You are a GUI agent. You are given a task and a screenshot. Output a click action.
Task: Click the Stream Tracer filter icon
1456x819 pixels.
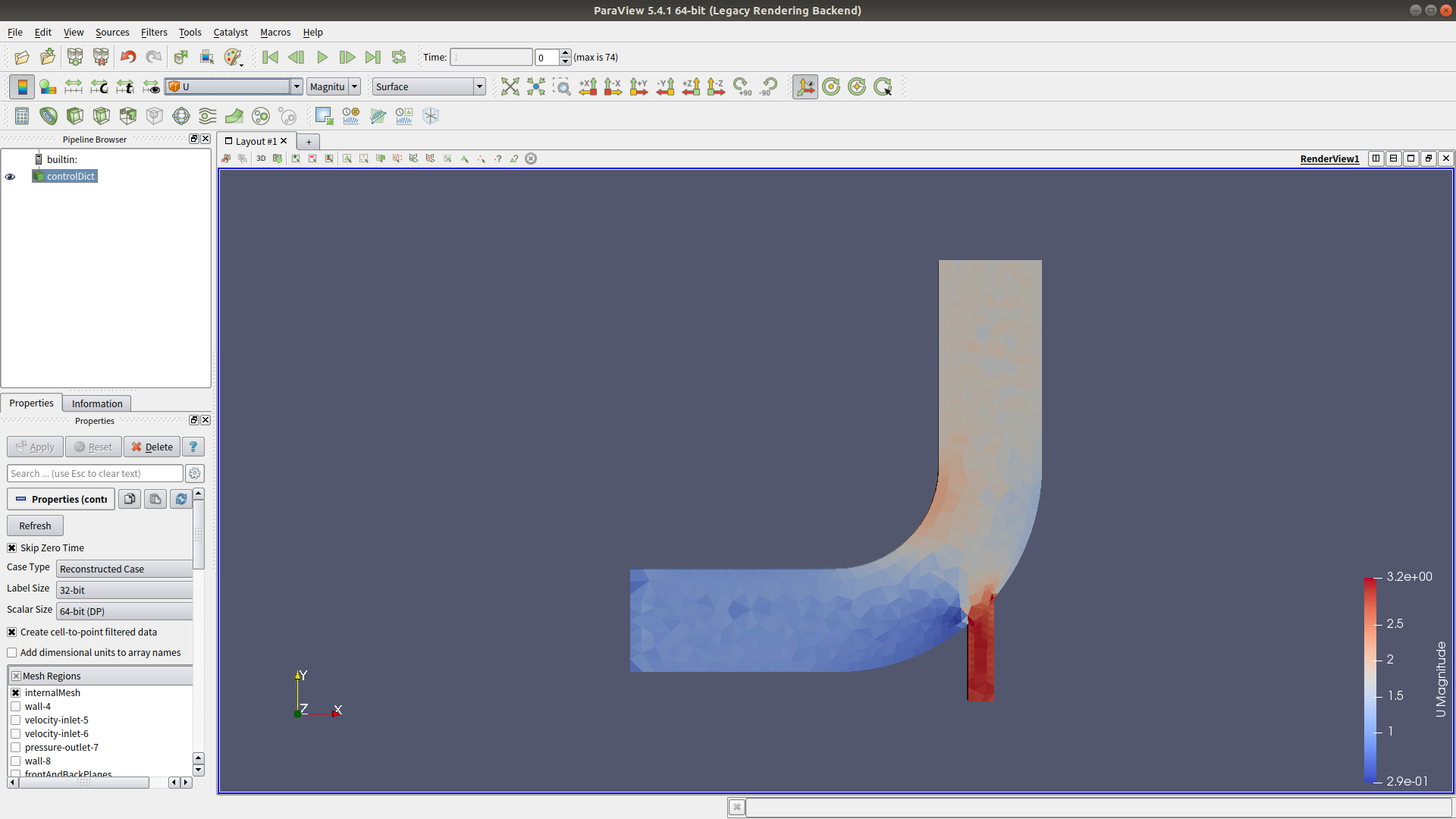(x=207, y=116)
